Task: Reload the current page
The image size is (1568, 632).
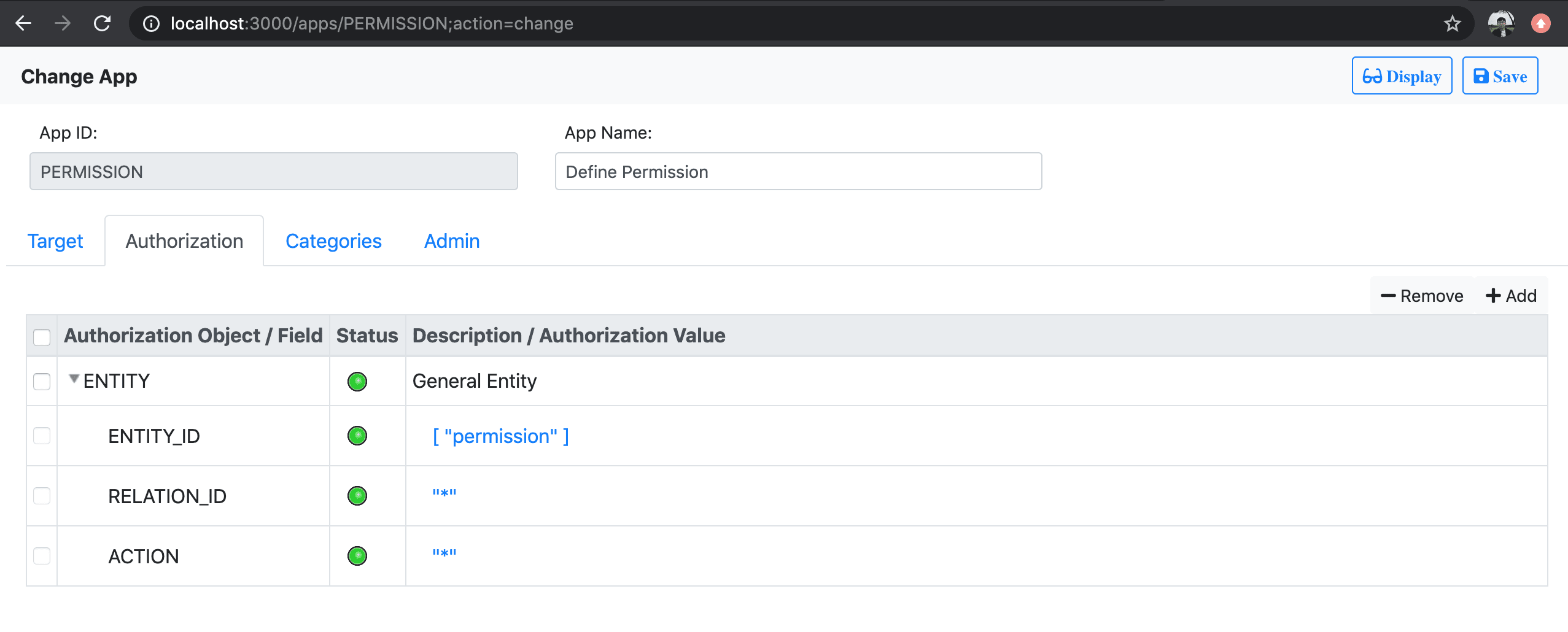Action: [x=102, y=23]
